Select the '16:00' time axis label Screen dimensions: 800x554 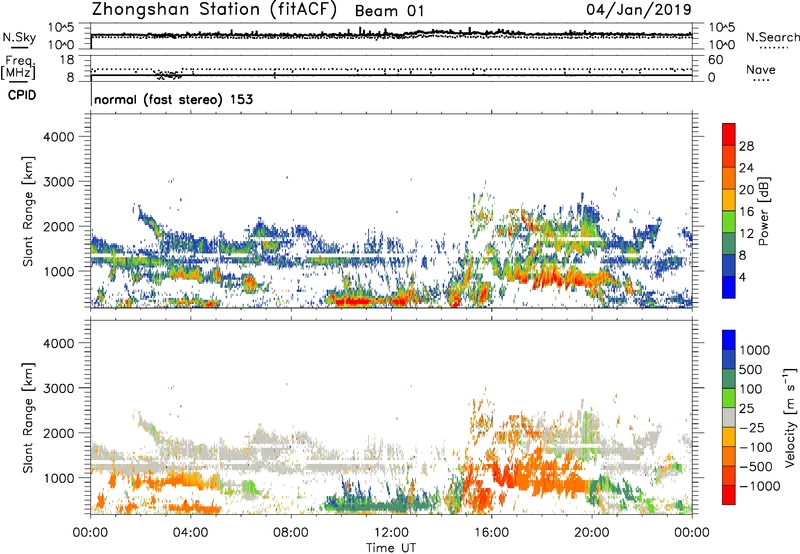(491, 532)
